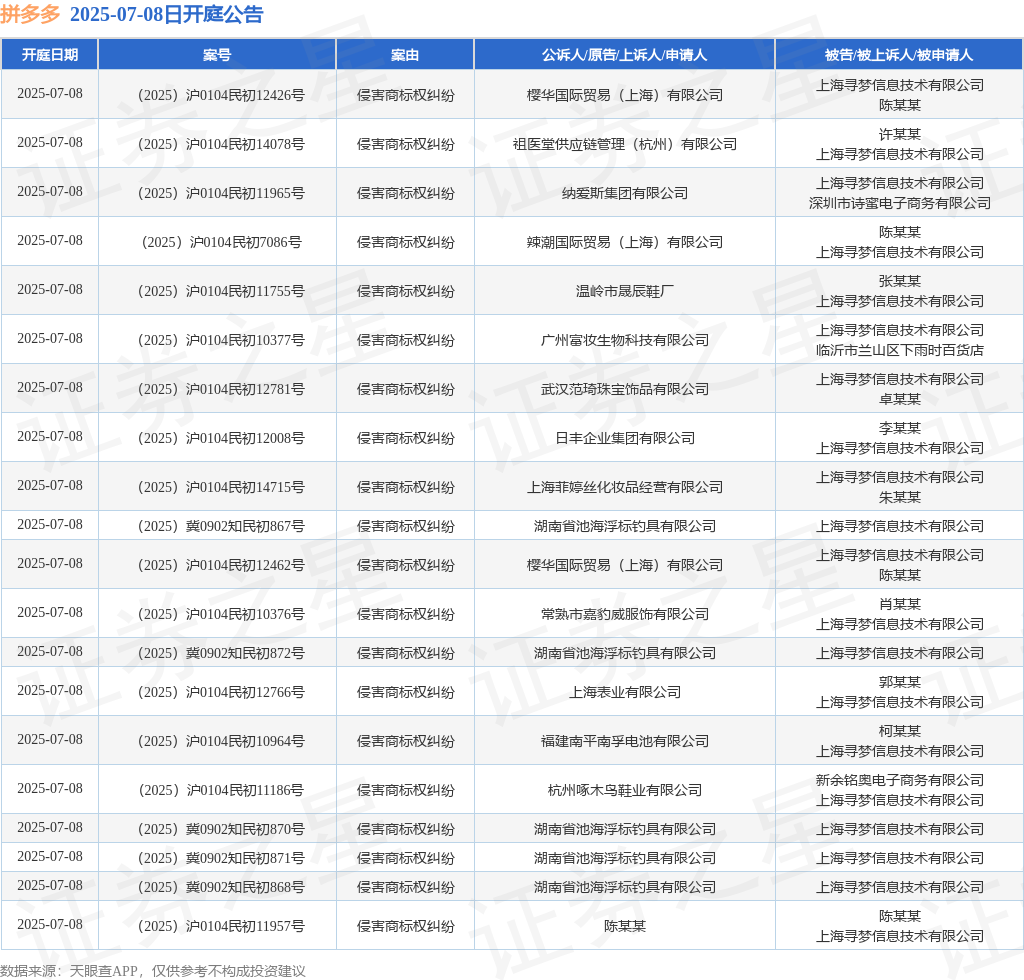
Task: Click defendant 卓某某
Action: click(x=899, y=399)
